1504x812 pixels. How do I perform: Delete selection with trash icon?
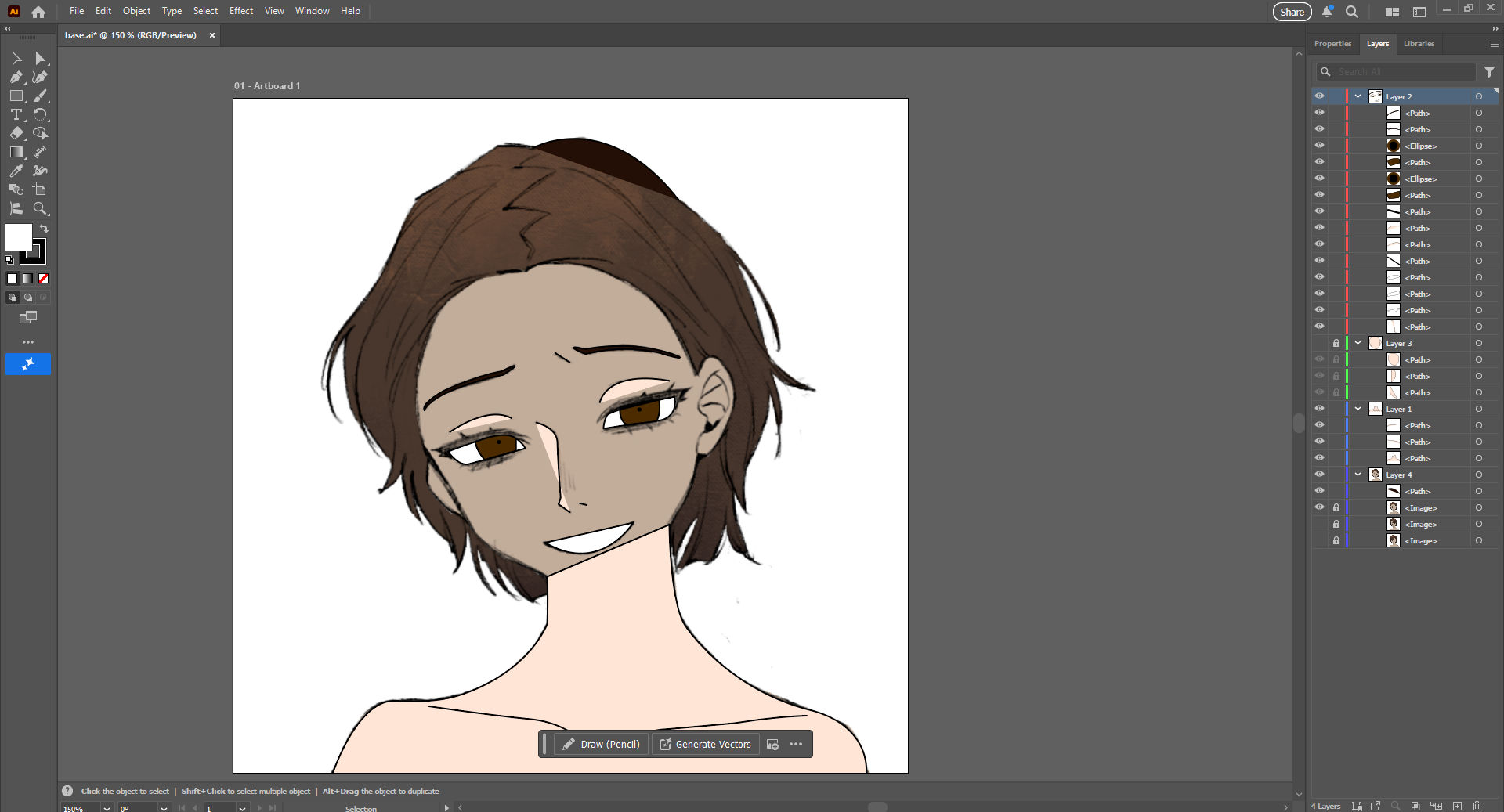[1477, 806]
